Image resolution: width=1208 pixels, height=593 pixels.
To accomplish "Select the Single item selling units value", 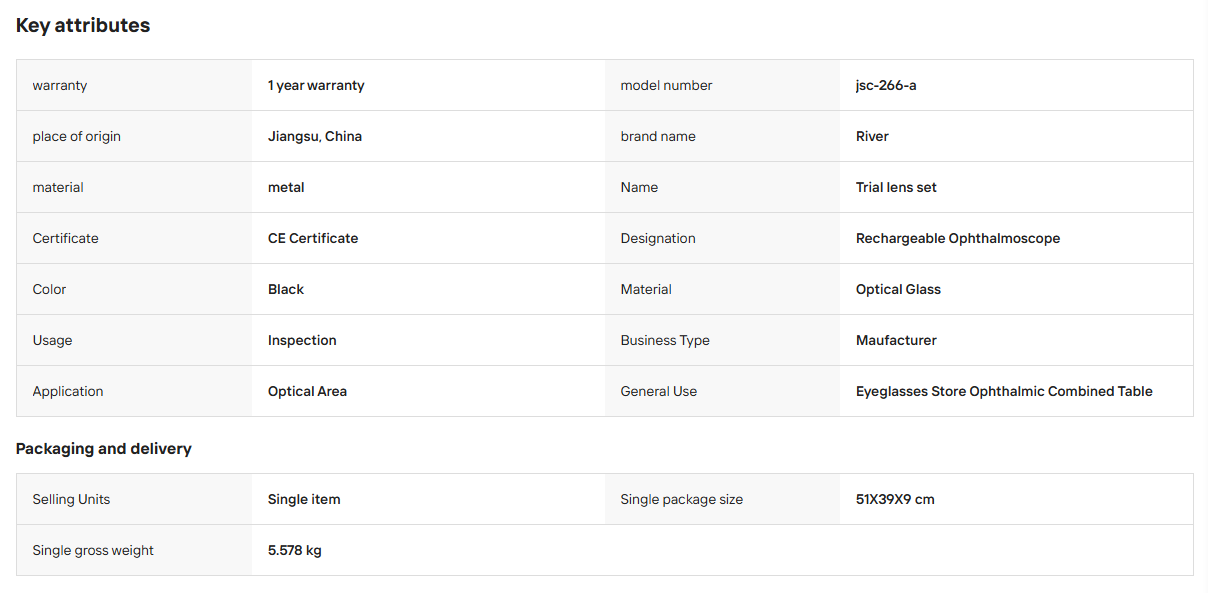I will point(304,500).
